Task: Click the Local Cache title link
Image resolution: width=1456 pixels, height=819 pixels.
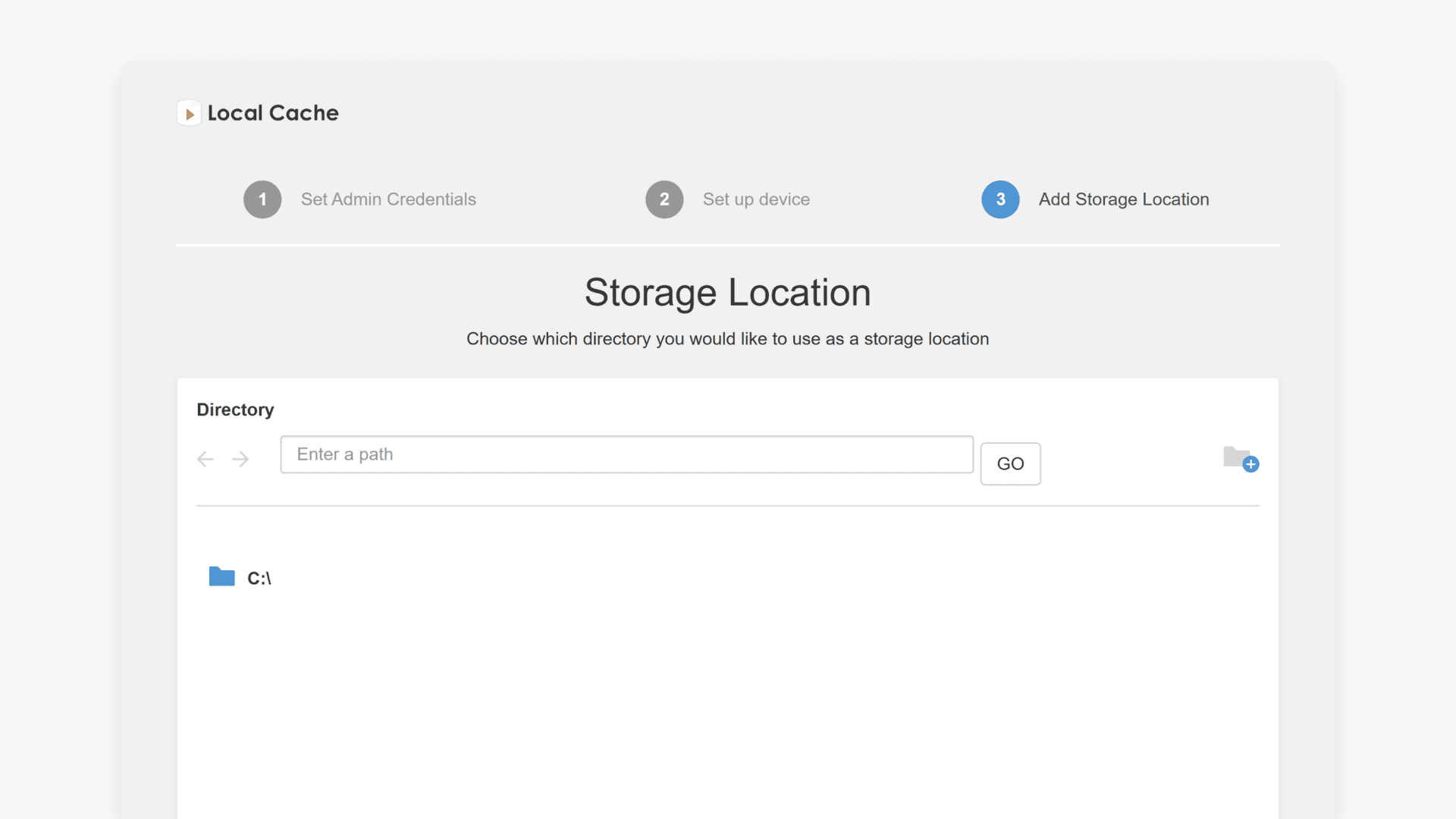Action: point(272,113)
